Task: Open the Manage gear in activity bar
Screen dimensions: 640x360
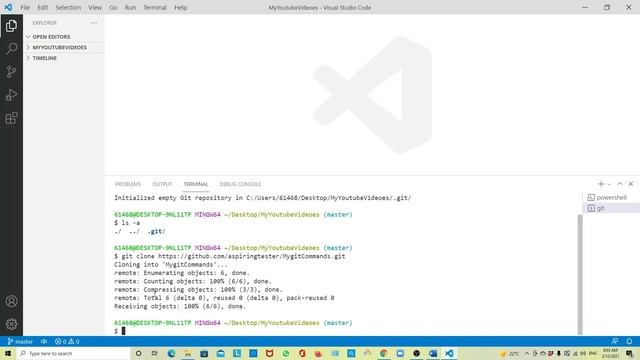Action: tap(11, 324)
